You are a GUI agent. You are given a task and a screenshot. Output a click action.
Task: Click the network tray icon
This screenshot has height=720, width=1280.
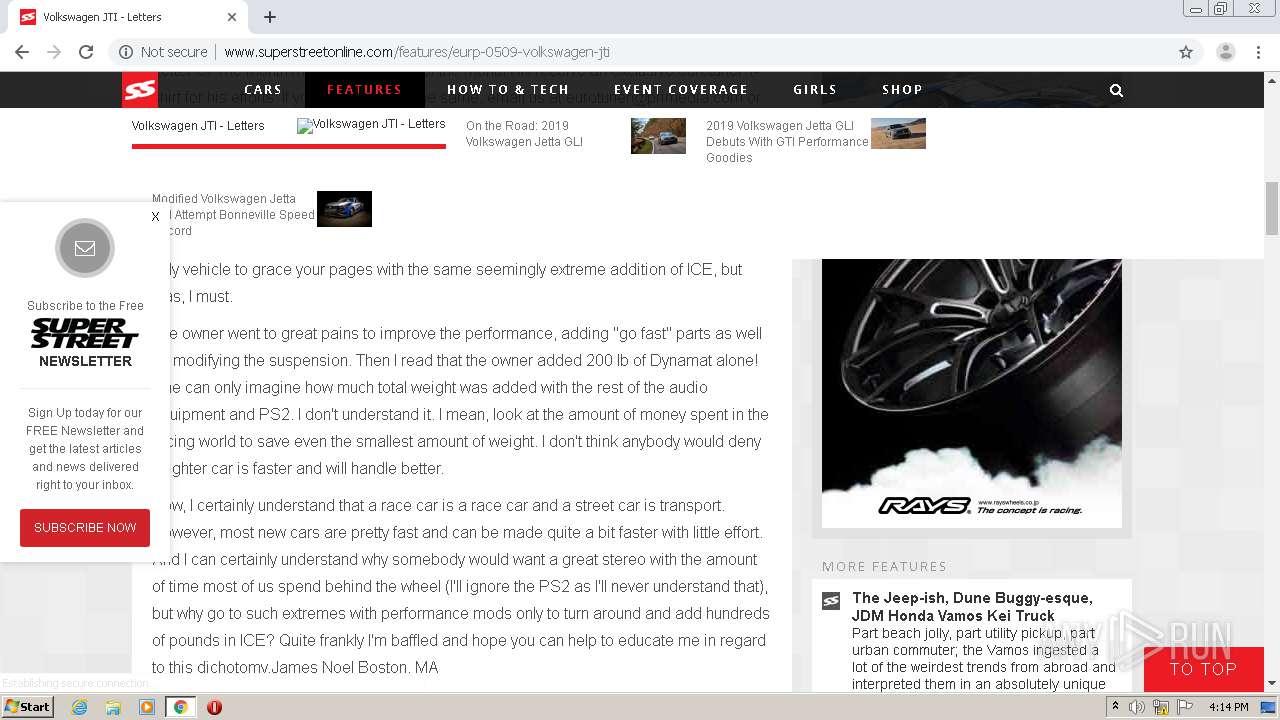pyautogui.click(x=1161, y=707)
